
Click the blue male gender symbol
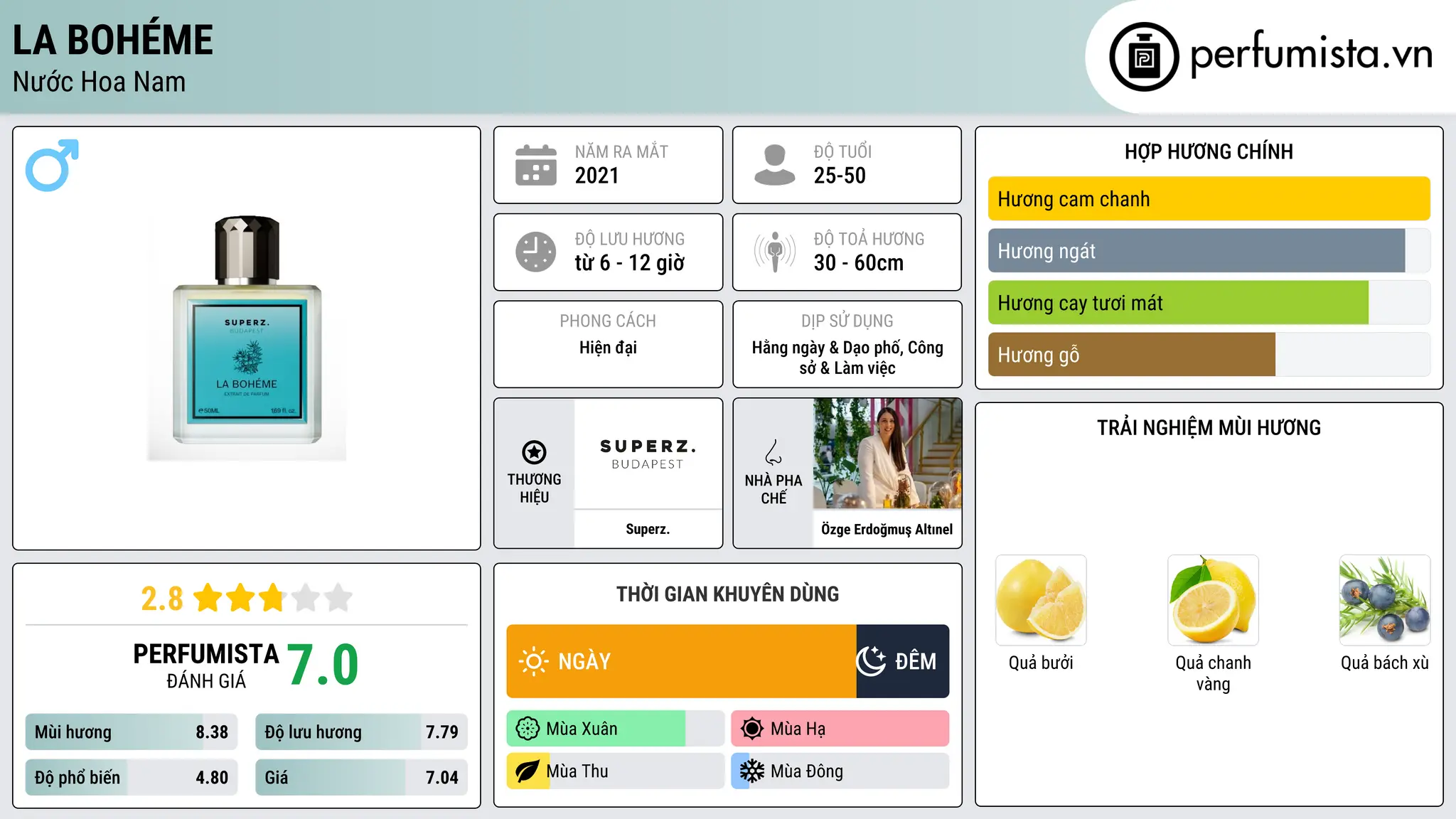point(52,165)
